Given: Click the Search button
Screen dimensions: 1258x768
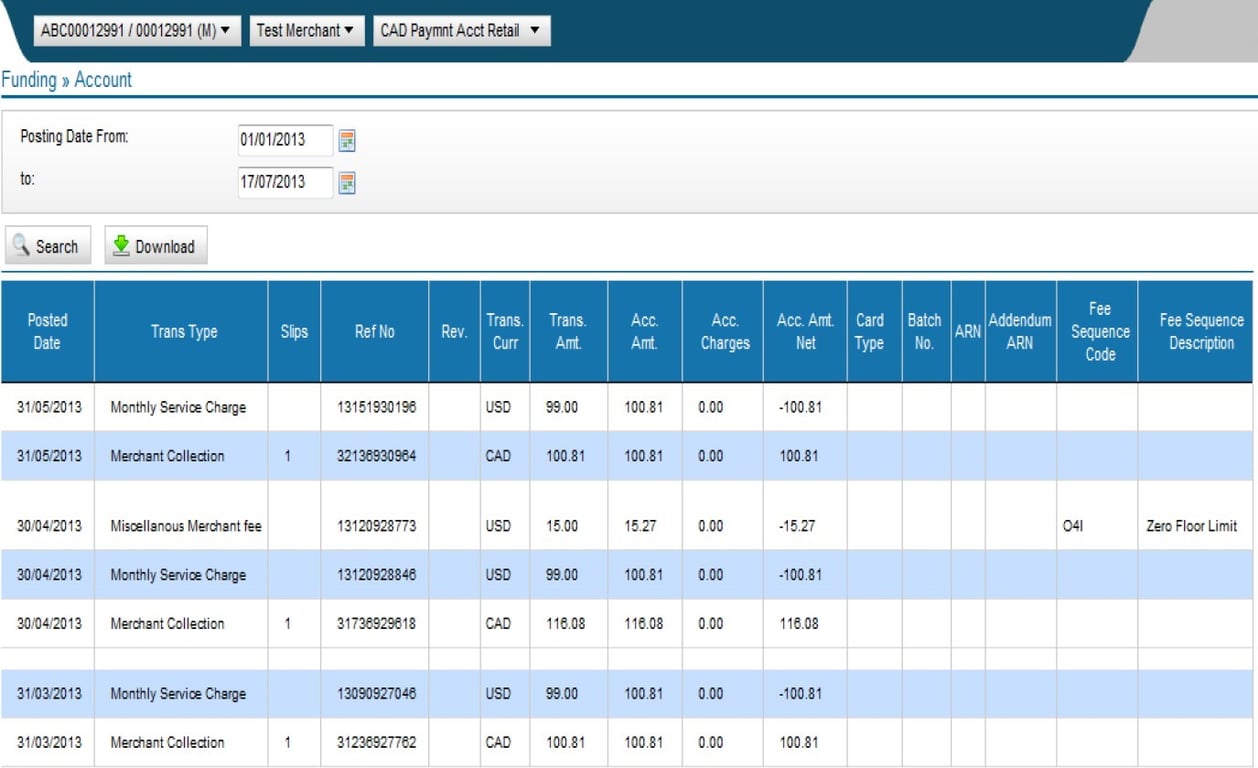Looking at the screenshot, I should pos(47,246).
